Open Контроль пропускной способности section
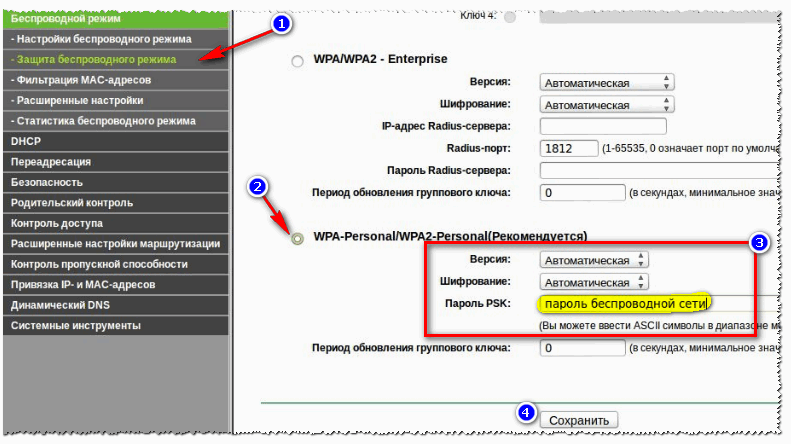 [116, 264]
